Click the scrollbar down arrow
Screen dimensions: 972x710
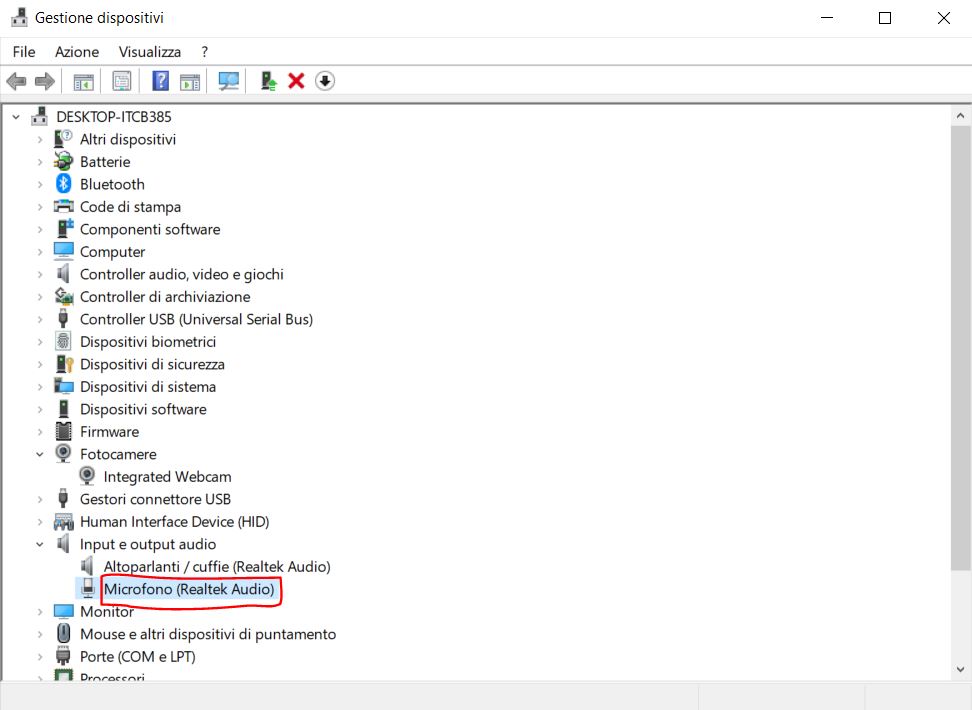click(x=960, y=668)
